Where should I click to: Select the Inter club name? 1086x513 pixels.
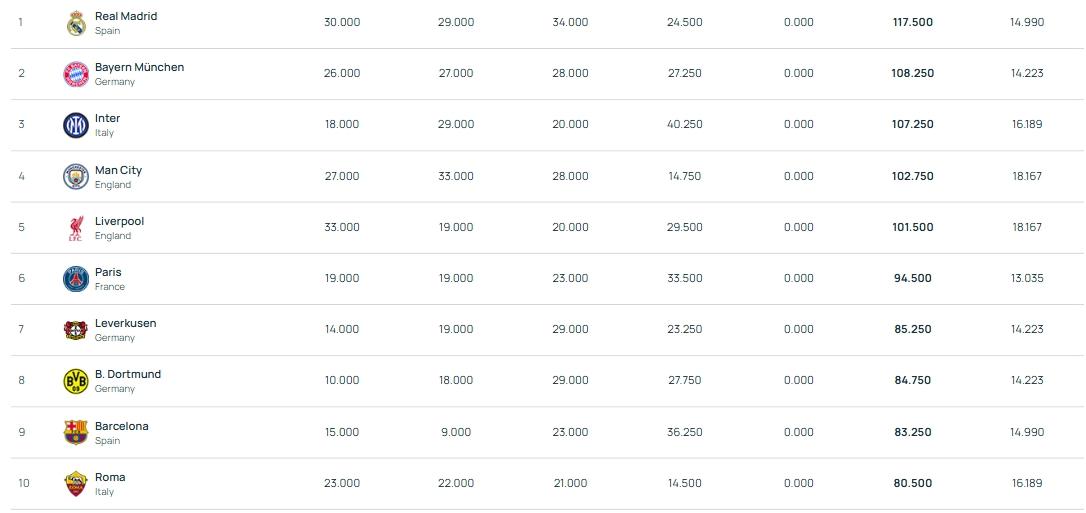click(x=107, y=119)
